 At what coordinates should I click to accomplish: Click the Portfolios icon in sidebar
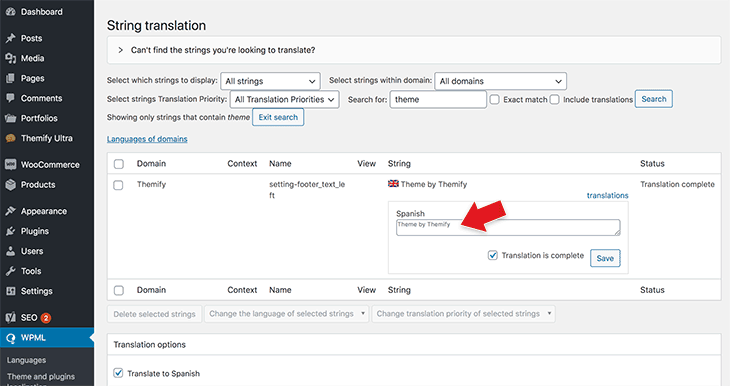(x=10, y=118)
